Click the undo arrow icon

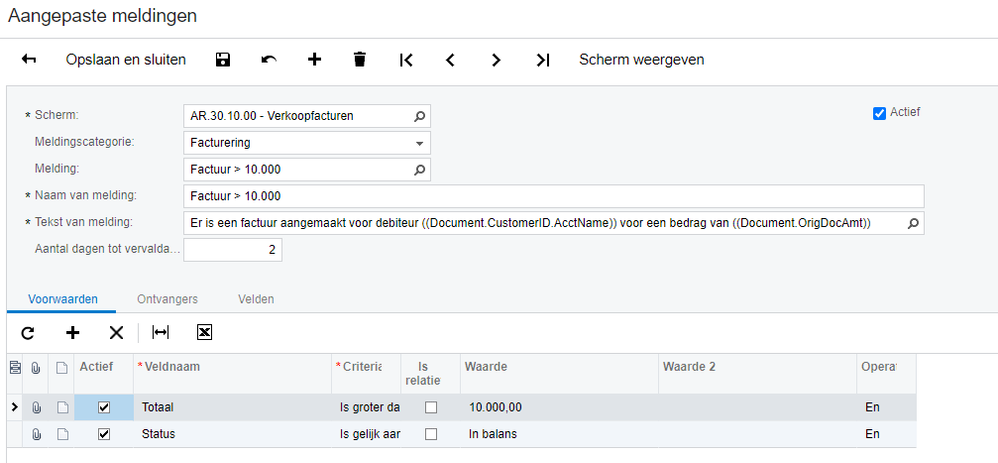pos(269,60)
